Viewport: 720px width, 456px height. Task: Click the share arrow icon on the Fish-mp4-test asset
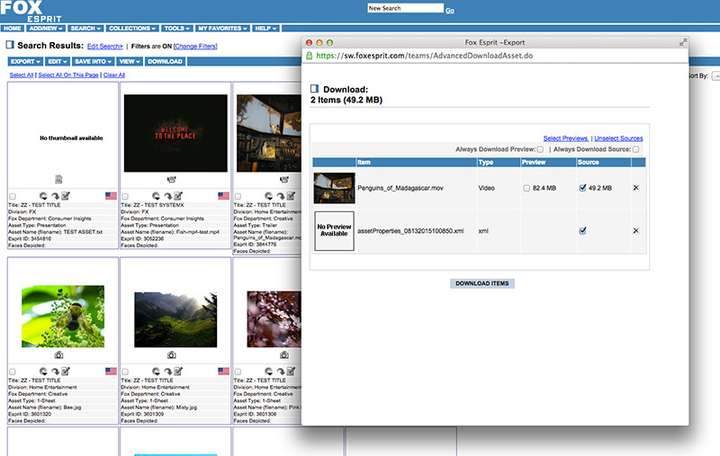167,195
